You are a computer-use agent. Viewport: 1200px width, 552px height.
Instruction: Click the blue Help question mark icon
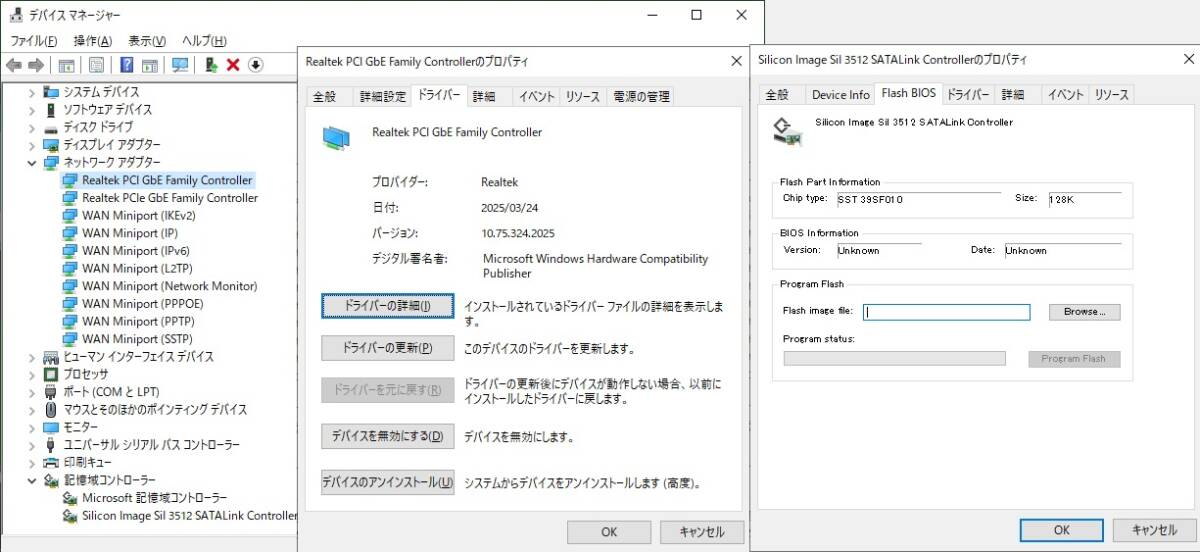click(127, 65)
